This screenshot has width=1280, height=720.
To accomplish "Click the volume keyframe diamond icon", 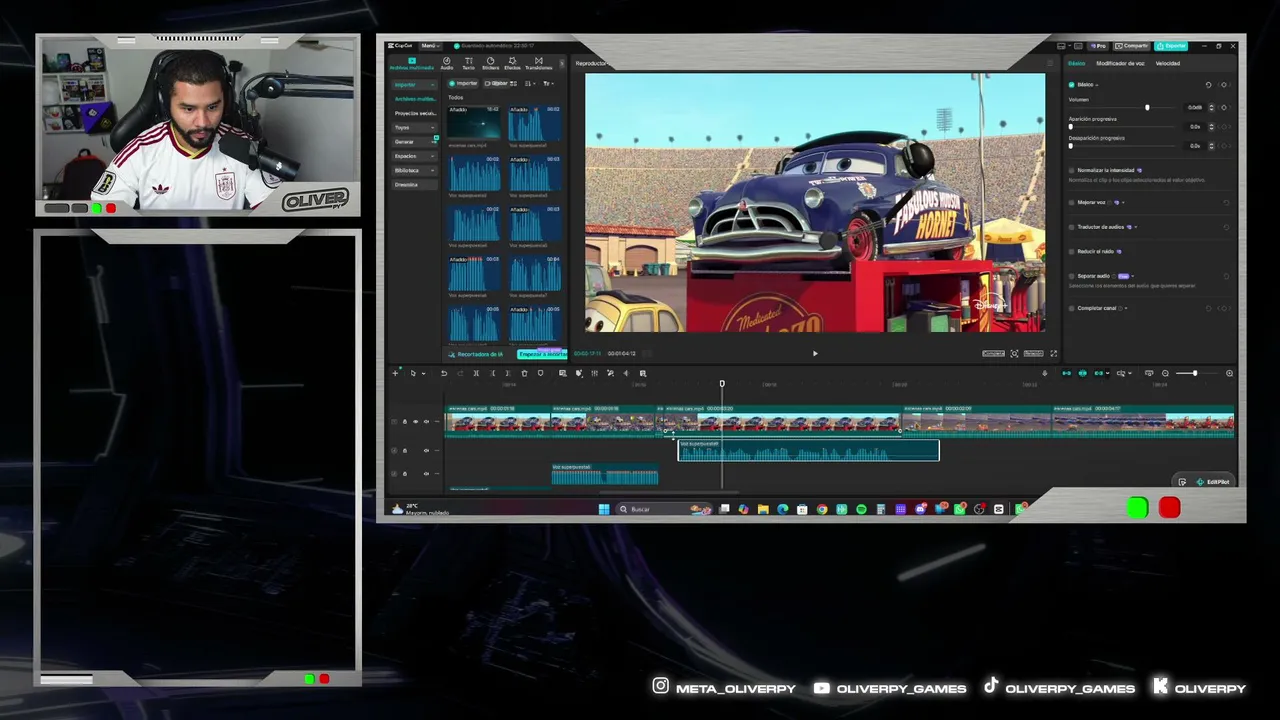I will tap(1224, 107).
